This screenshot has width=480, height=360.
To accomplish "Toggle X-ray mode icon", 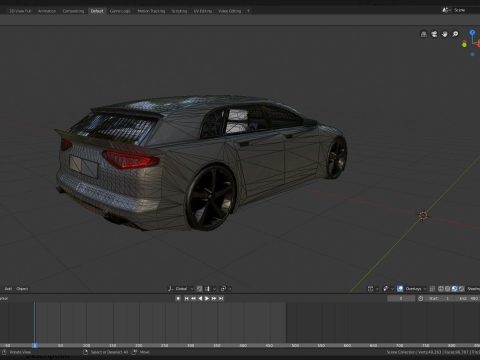I will point(432,289).
